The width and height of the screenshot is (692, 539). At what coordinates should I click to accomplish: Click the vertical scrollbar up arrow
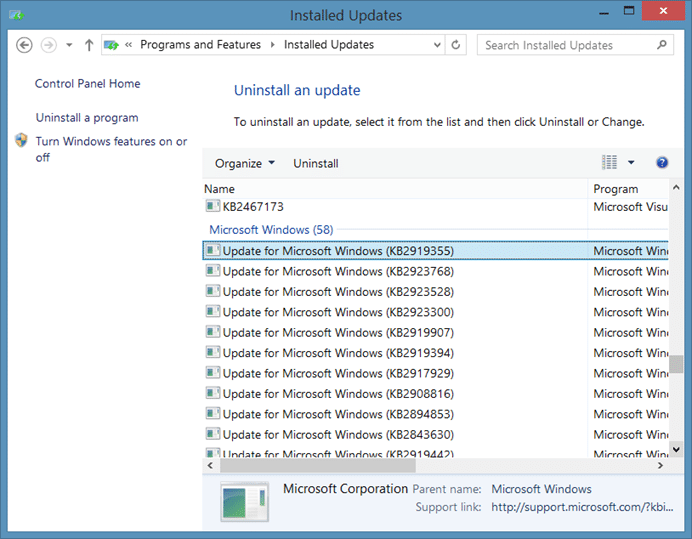676,188
